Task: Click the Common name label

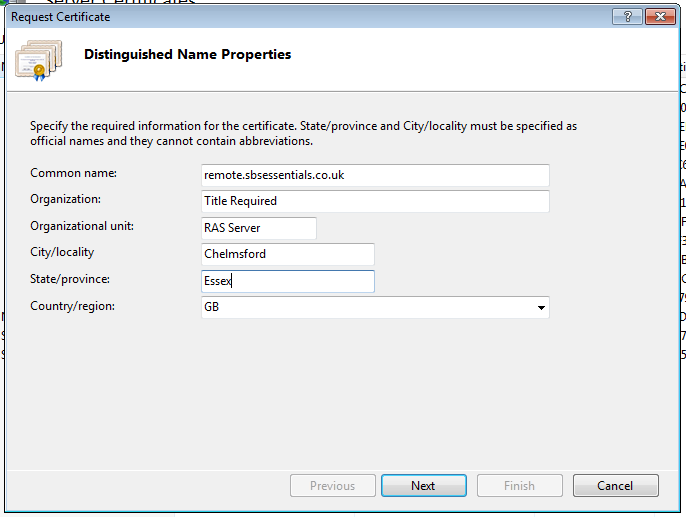Action: pos(73,174)
